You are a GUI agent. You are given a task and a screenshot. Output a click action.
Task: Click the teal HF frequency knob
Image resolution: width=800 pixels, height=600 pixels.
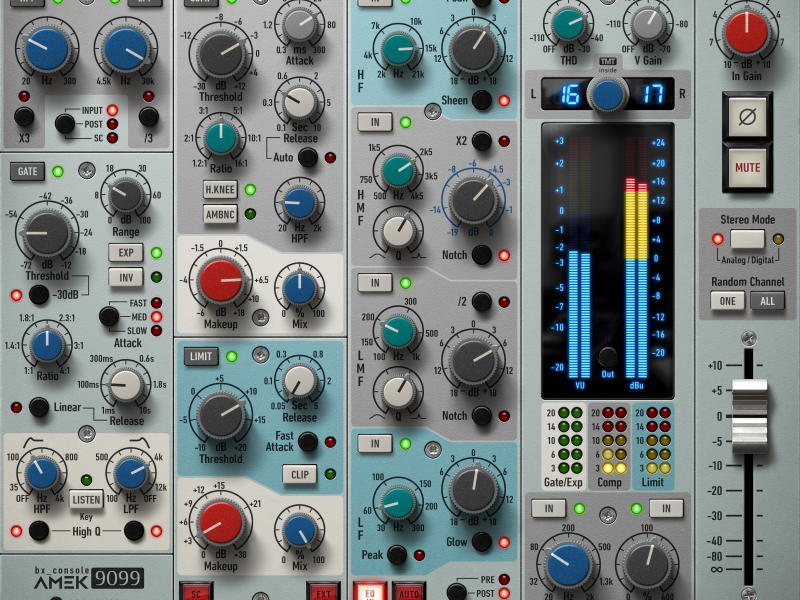point(397,49)
